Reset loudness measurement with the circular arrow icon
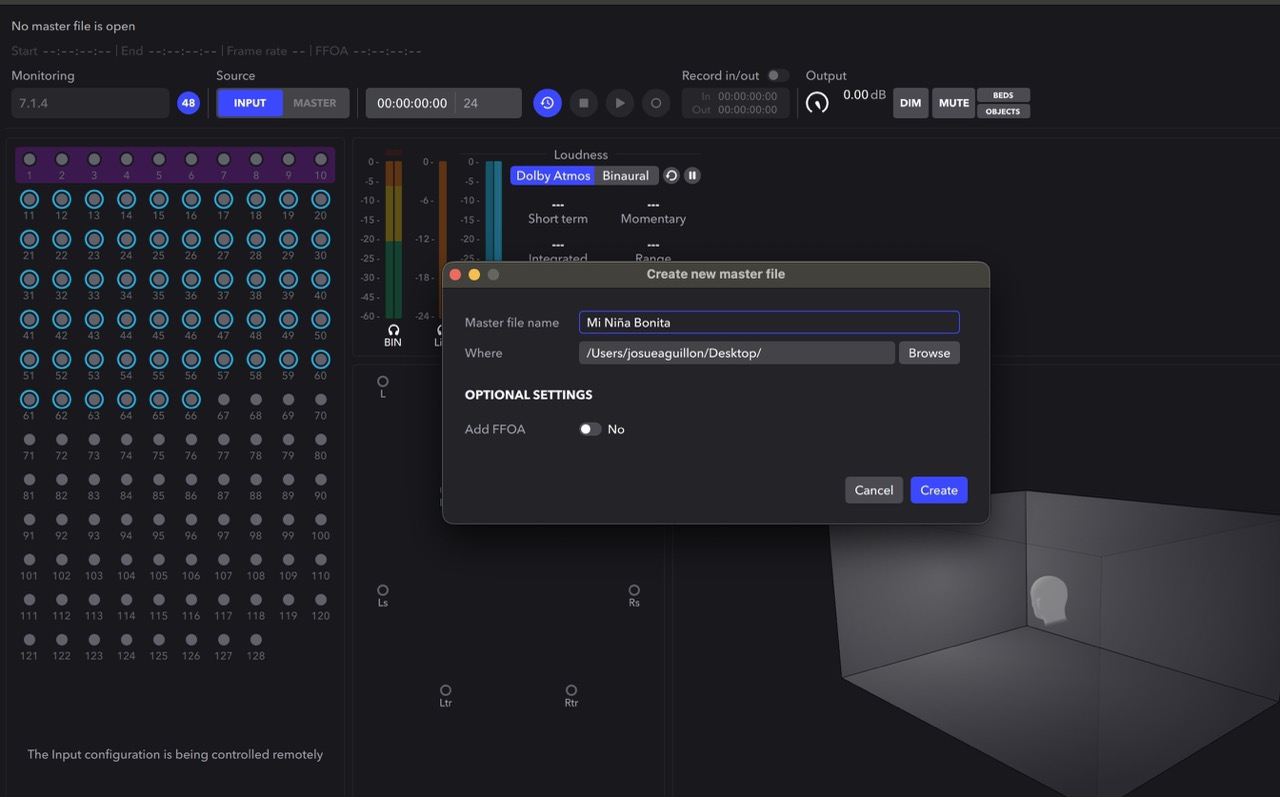The width and height of the screenshot is (1280, 797). [671, 176]
